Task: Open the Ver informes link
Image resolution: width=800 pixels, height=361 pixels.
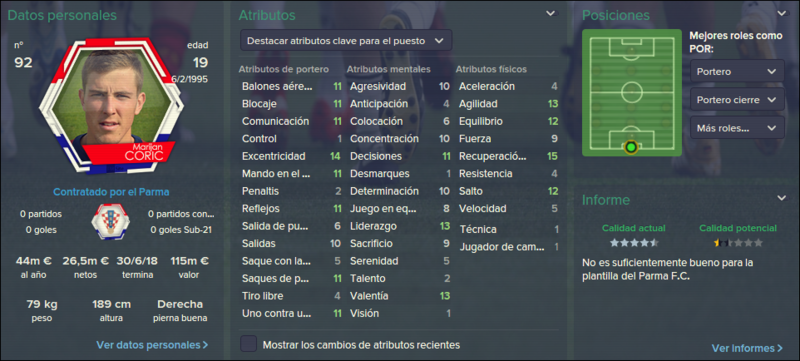Action: tap(747, 348)
